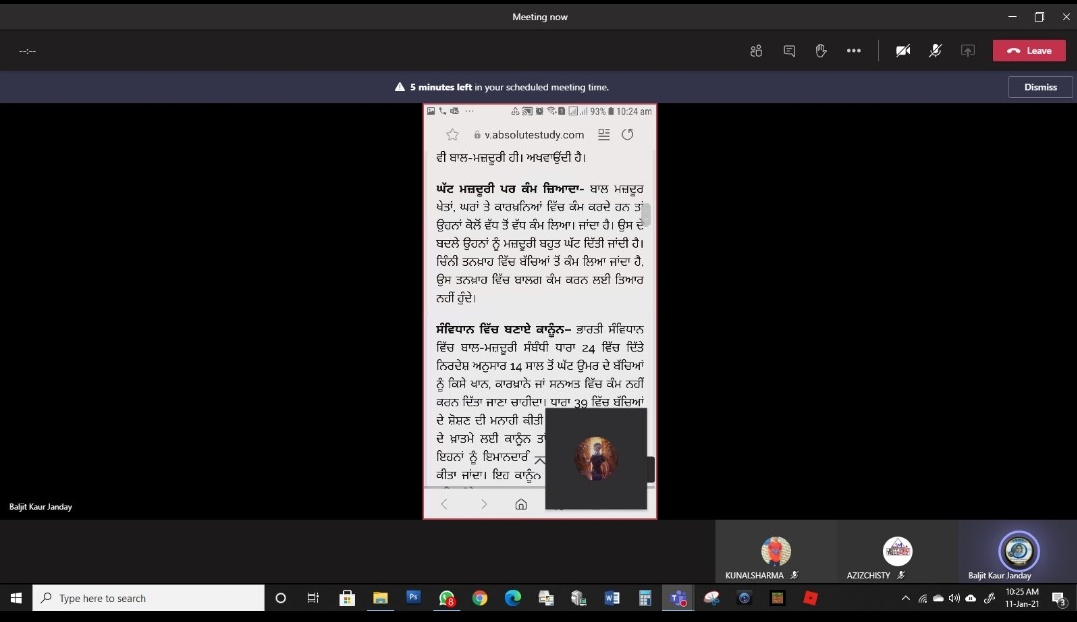1077x622 pixels.
Task: Open Calculator from the taskbar
Action: pyautogui.click(x=644, y=598)
